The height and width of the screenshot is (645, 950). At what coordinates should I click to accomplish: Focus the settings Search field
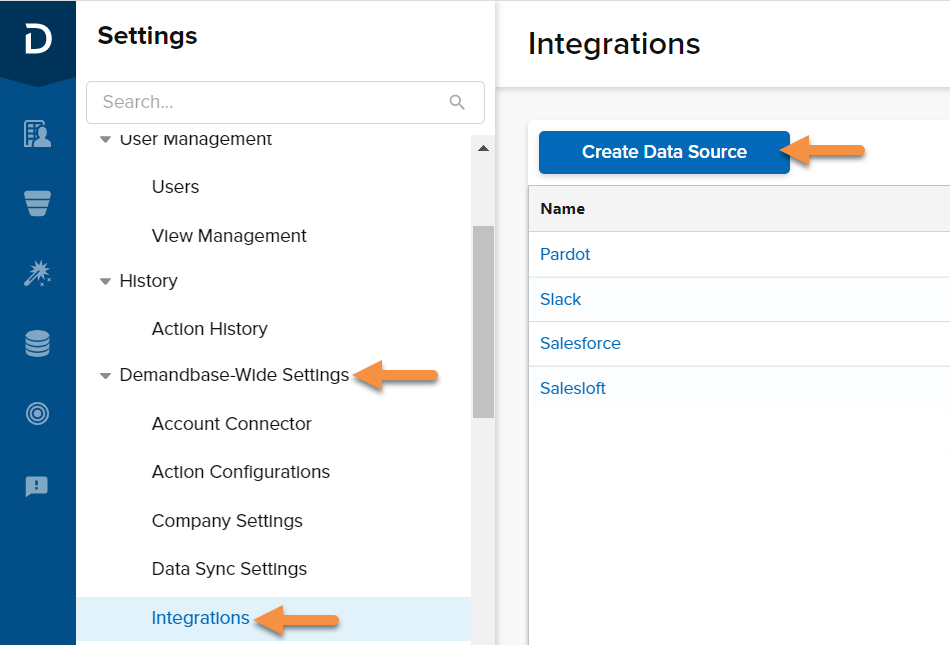(285, 102)
